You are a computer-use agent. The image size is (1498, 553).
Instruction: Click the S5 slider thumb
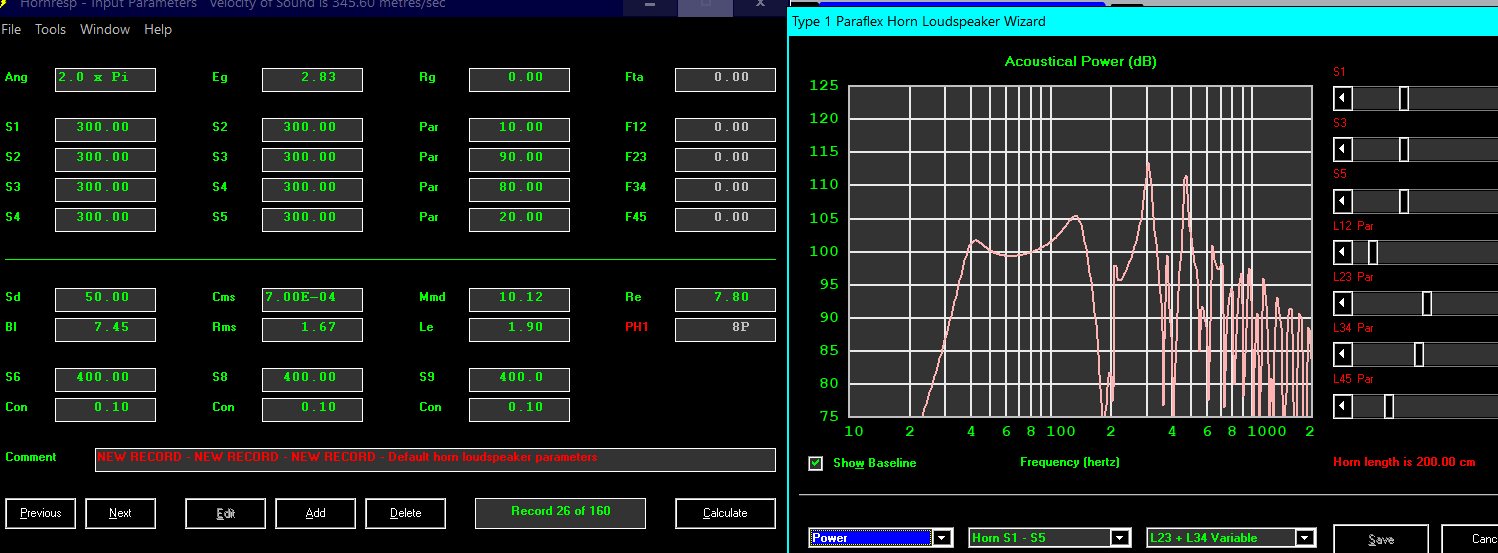(x=1404, y=201)
